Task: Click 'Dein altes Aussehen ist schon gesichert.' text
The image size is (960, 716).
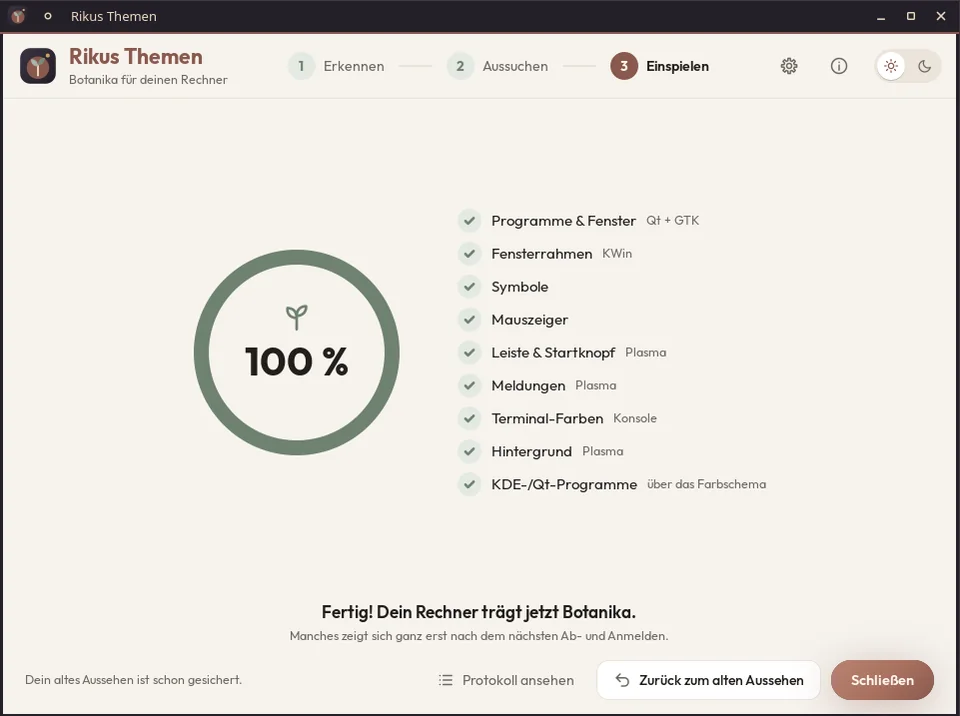Action: coord(133,680)
